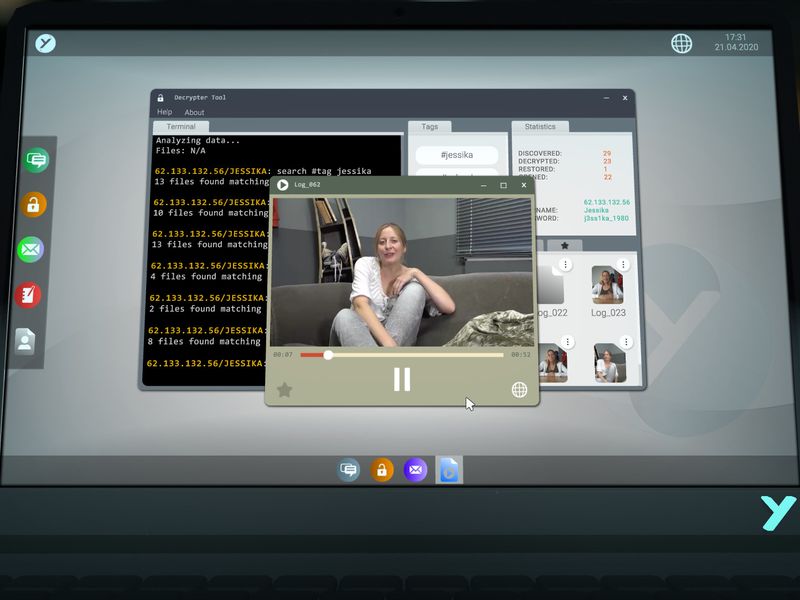Click the video progress slider handle
Screen dimensions: 800x600
328,355
